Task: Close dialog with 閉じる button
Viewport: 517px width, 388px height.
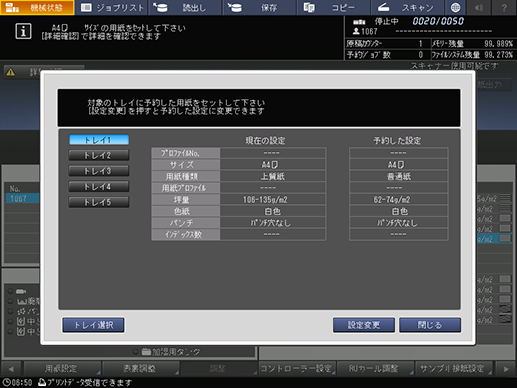Action: click(x=430, y=325)
